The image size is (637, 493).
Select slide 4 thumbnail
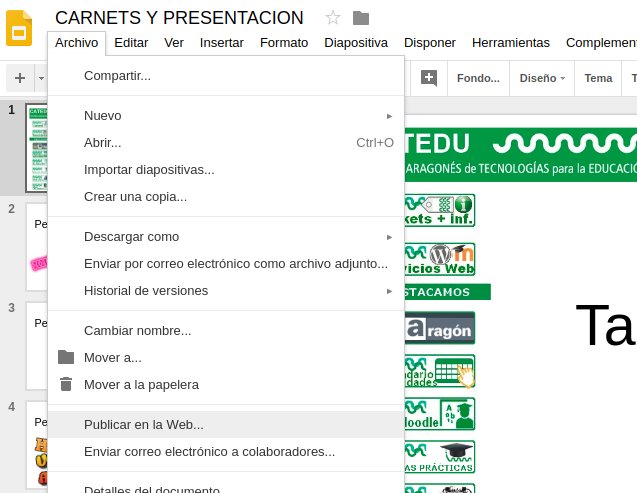click(37, 445)
